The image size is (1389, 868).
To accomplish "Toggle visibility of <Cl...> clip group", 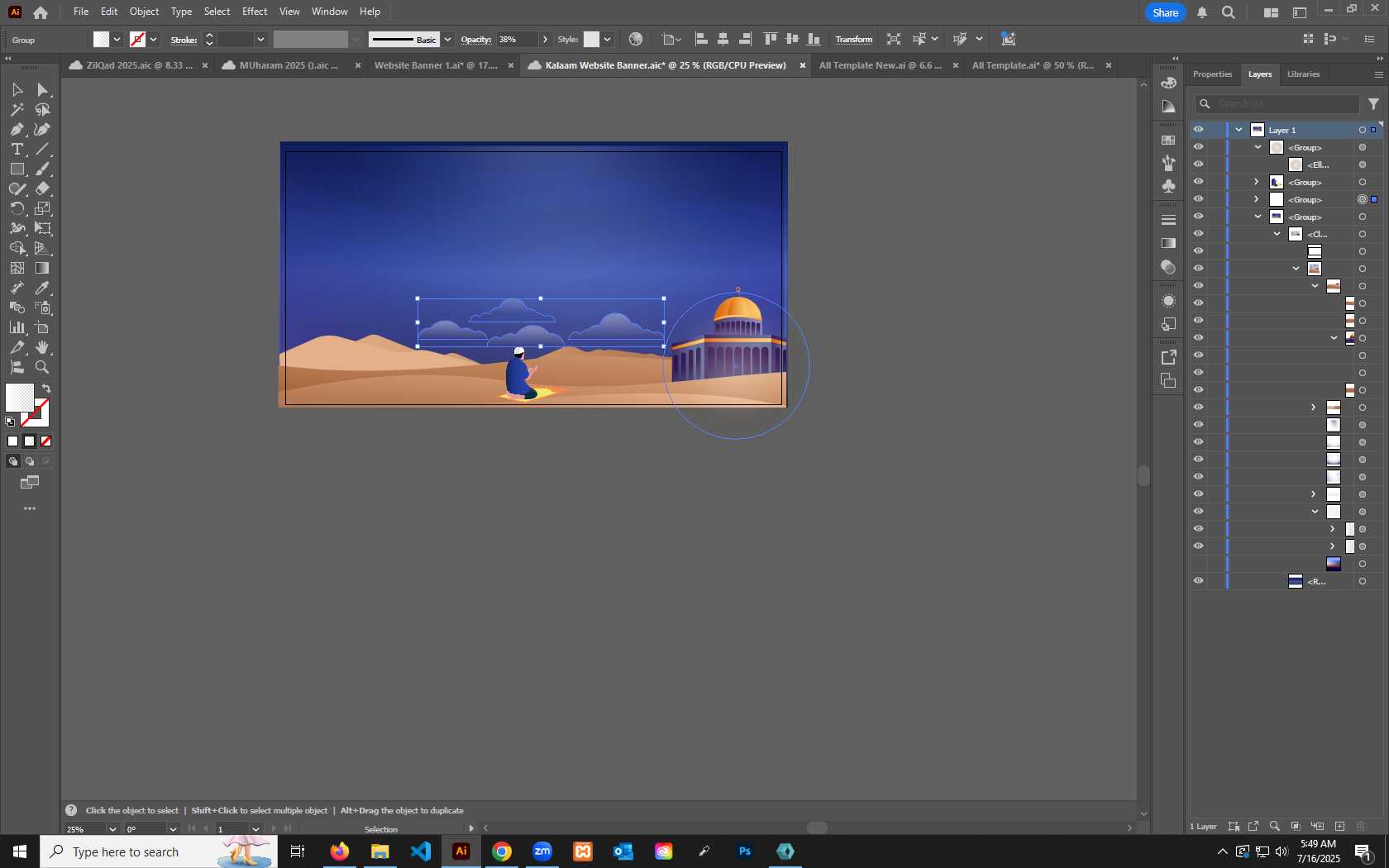I will (x=1198, y=234).
